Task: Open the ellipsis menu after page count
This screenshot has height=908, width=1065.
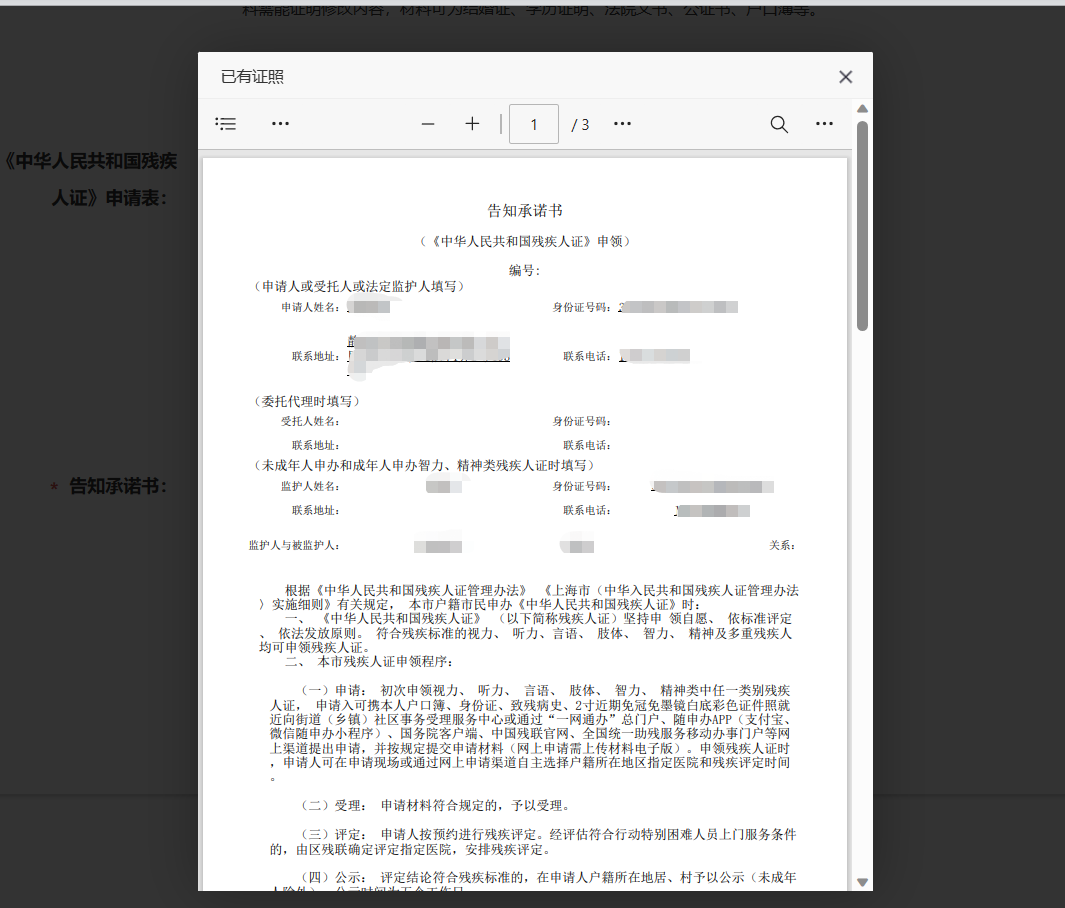Action: pyautogui.click(x=622, y=124)
